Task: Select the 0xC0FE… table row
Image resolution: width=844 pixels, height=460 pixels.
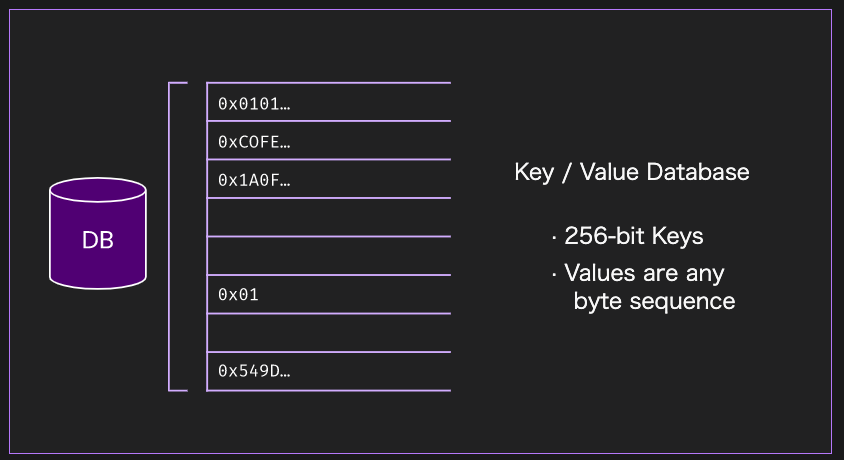Action: tap(329, 140)
